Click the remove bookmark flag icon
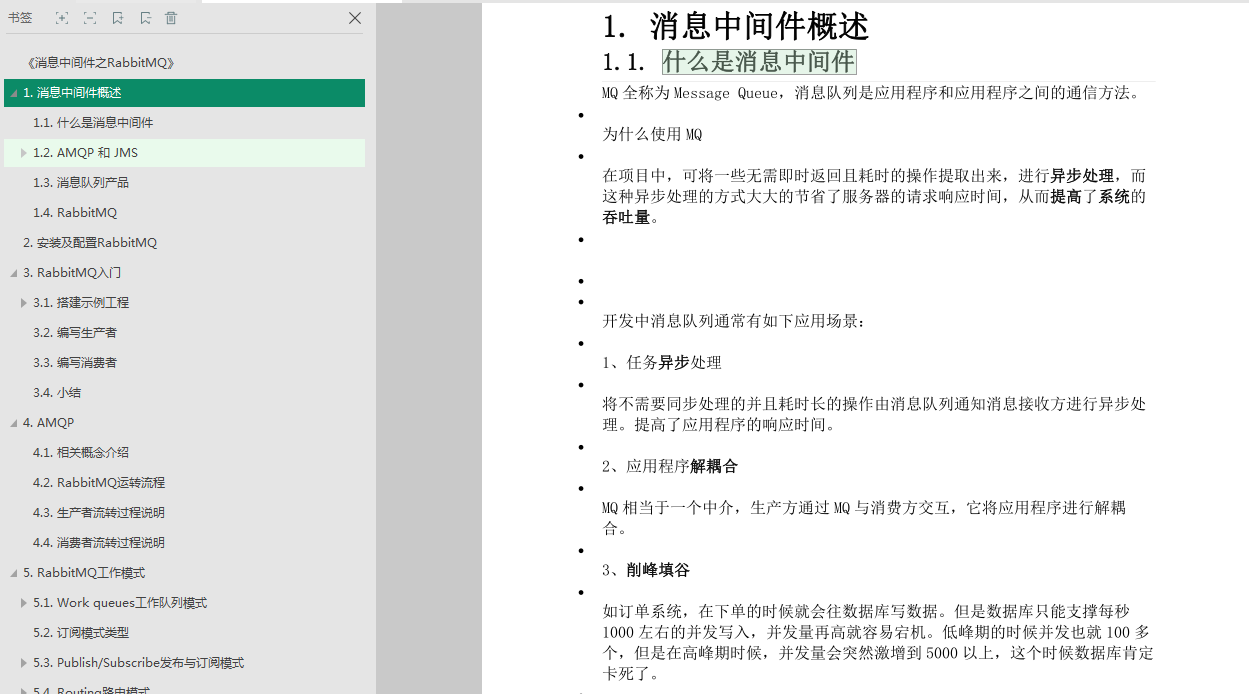 144,18
